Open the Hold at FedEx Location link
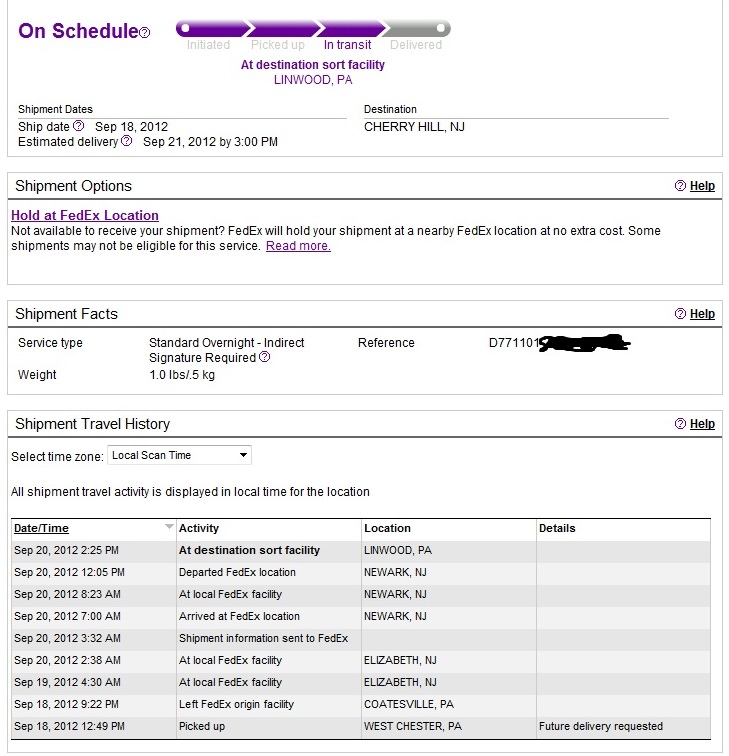 (85, 216)
